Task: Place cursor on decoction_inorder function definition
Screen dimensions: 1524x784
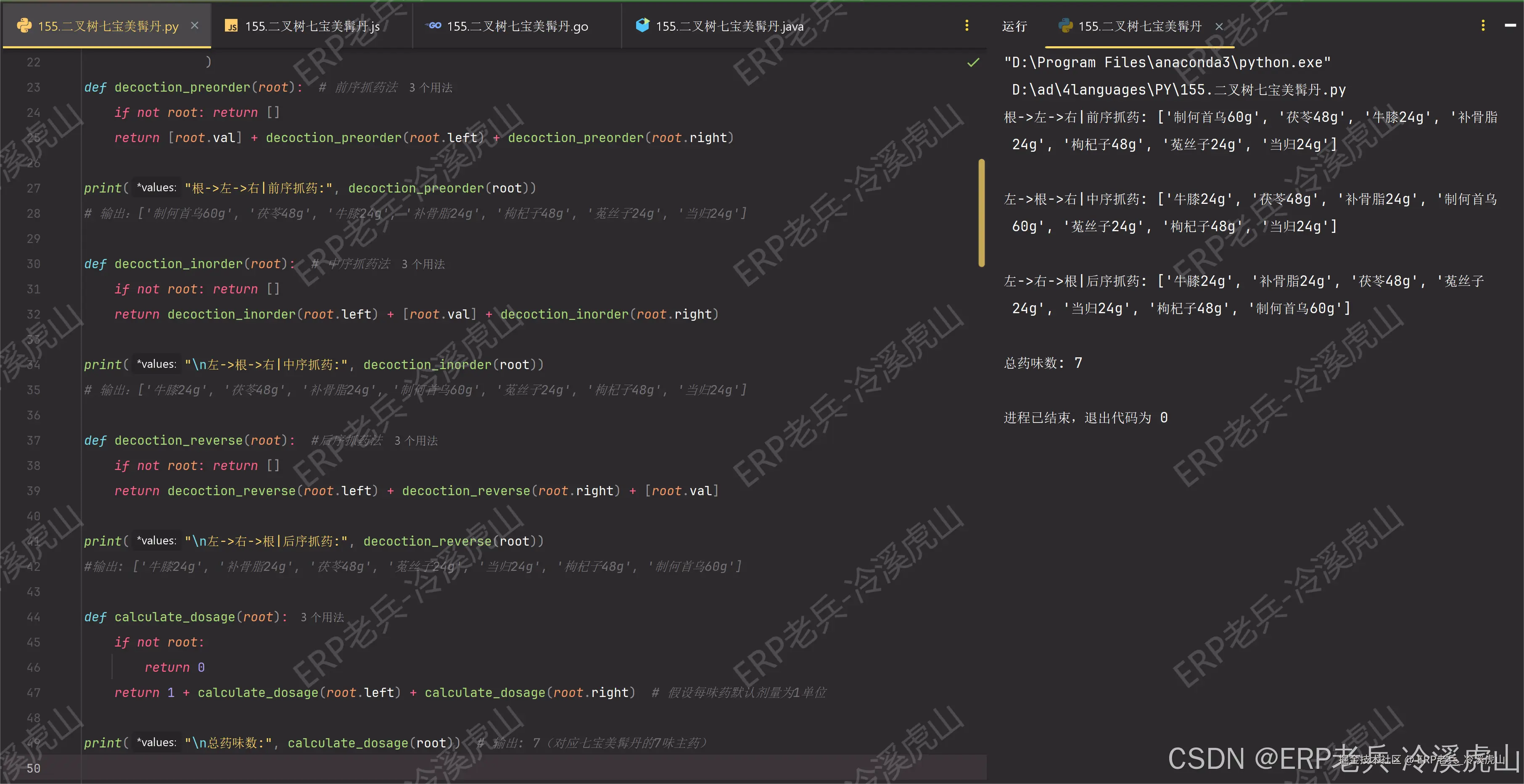Action: click(178, 264)
